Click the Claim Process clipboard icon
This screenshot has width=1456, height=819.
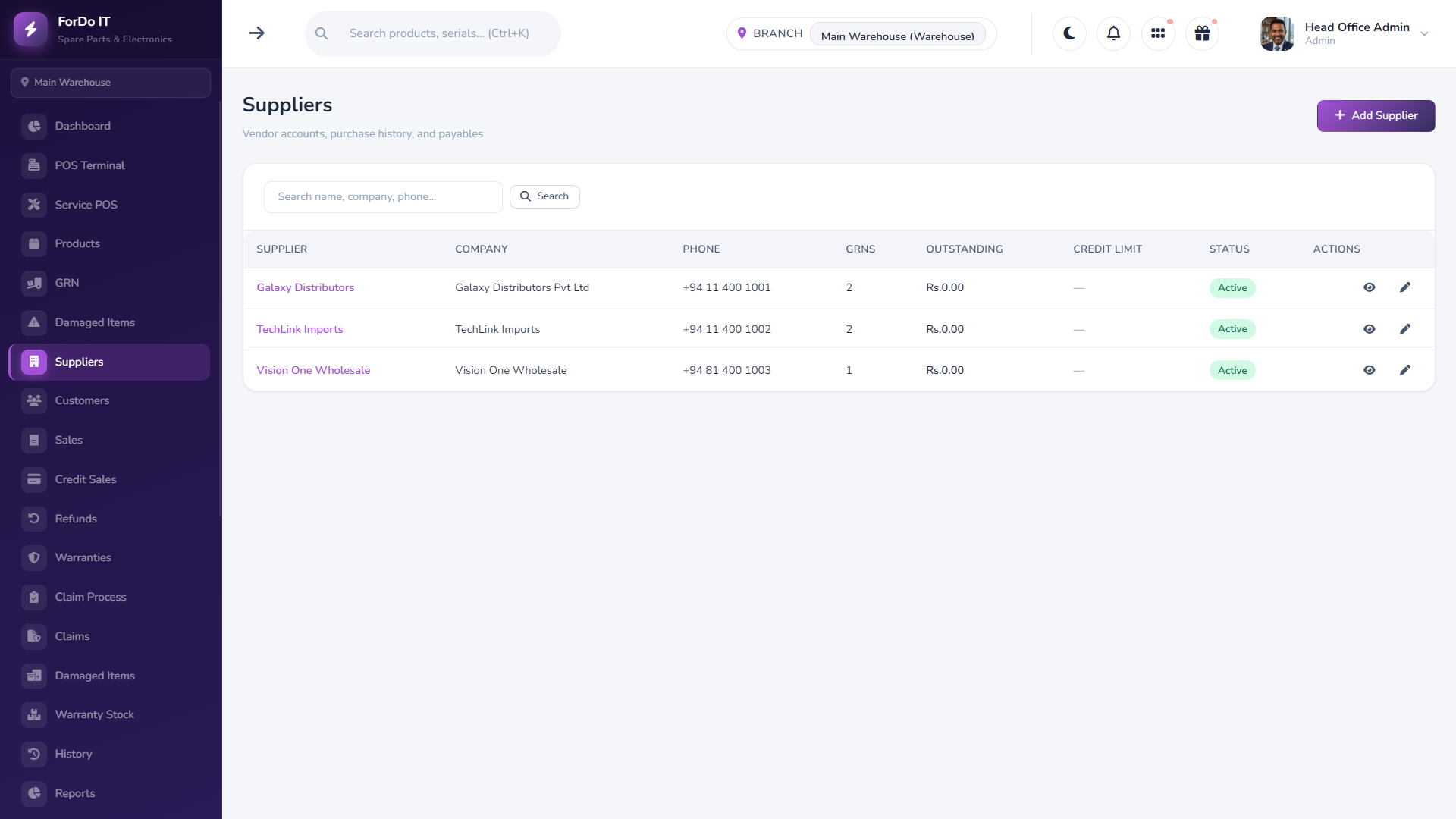(34, 597)
